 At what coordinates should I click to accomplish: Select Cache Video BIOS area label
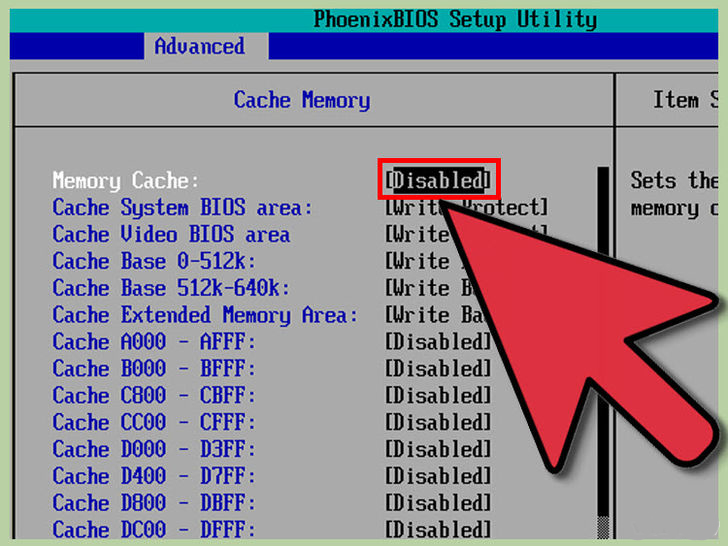pyautogui.click(x=171, y=234)
